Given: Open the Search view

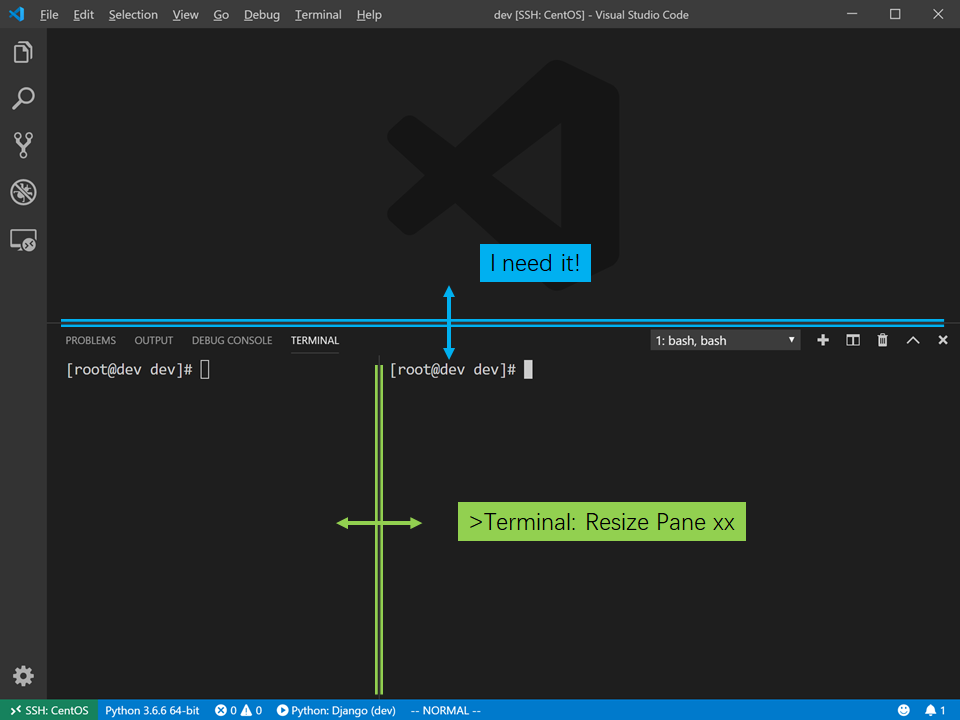Looking at the screenshot, I should pos(23,98).
